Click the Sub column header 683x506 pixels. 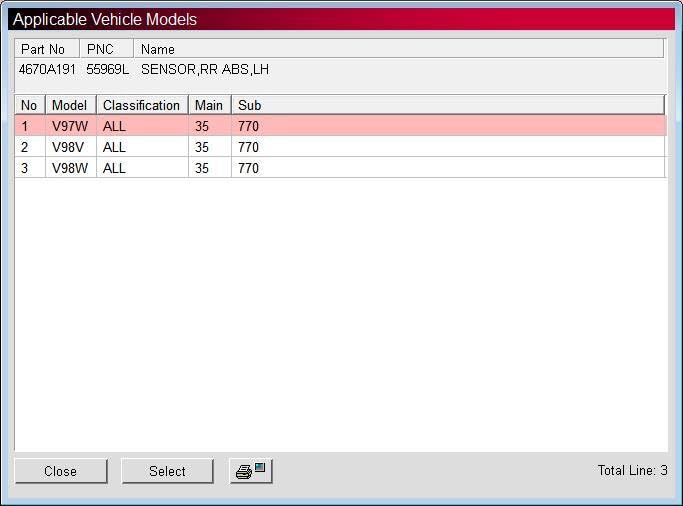coord(448,105)
